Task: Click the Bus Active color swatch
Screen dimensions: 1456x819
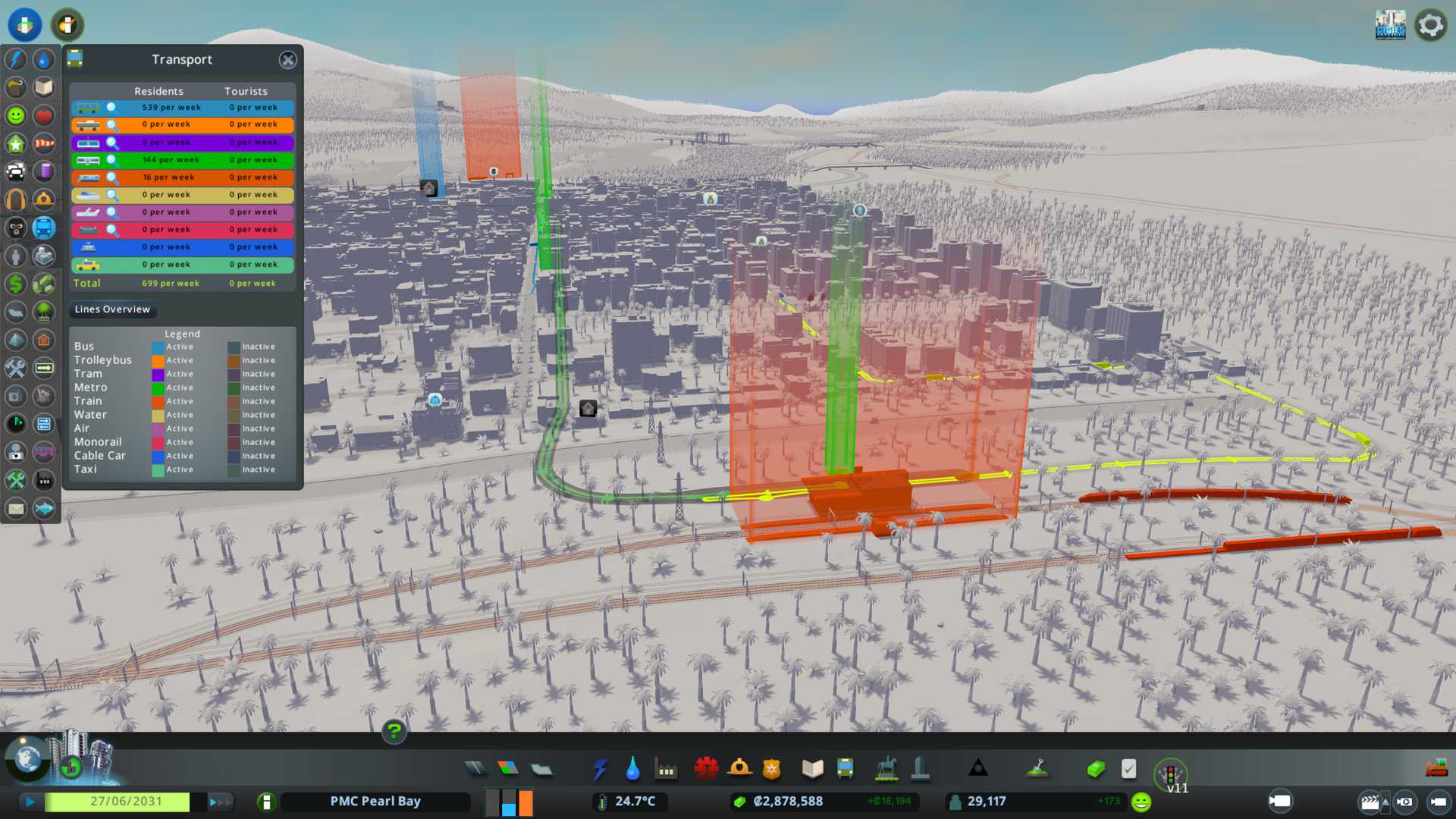Action: (x=158, y=347)
